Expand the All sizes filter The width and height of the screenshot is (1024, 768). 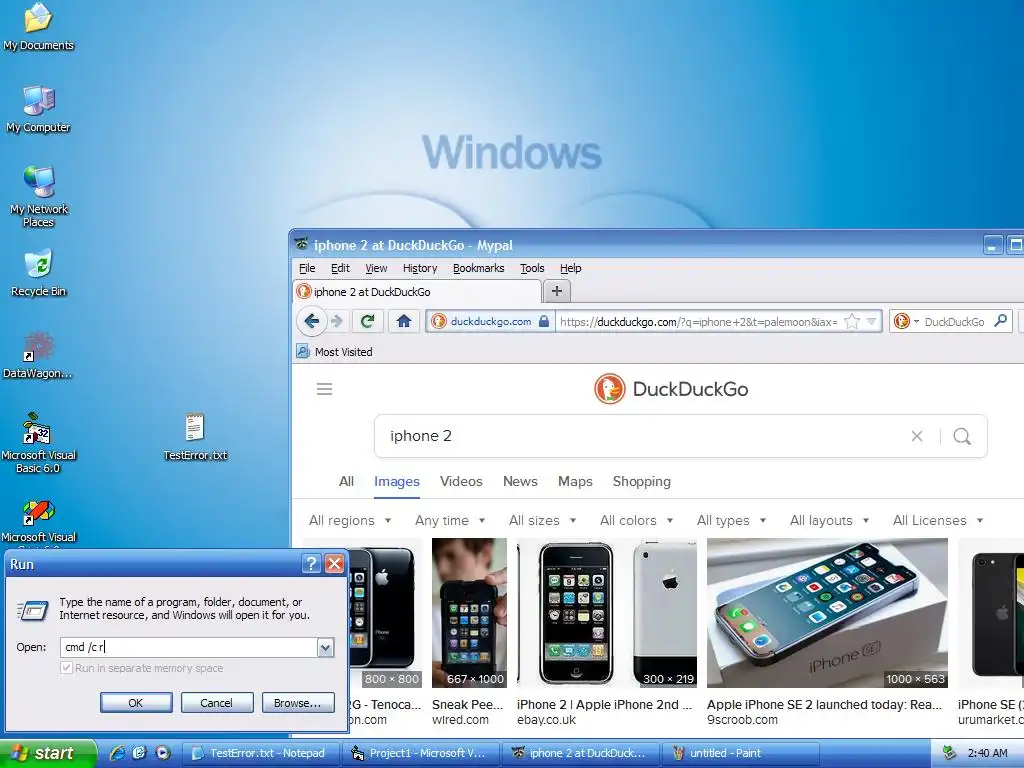[x=543, y=520]
